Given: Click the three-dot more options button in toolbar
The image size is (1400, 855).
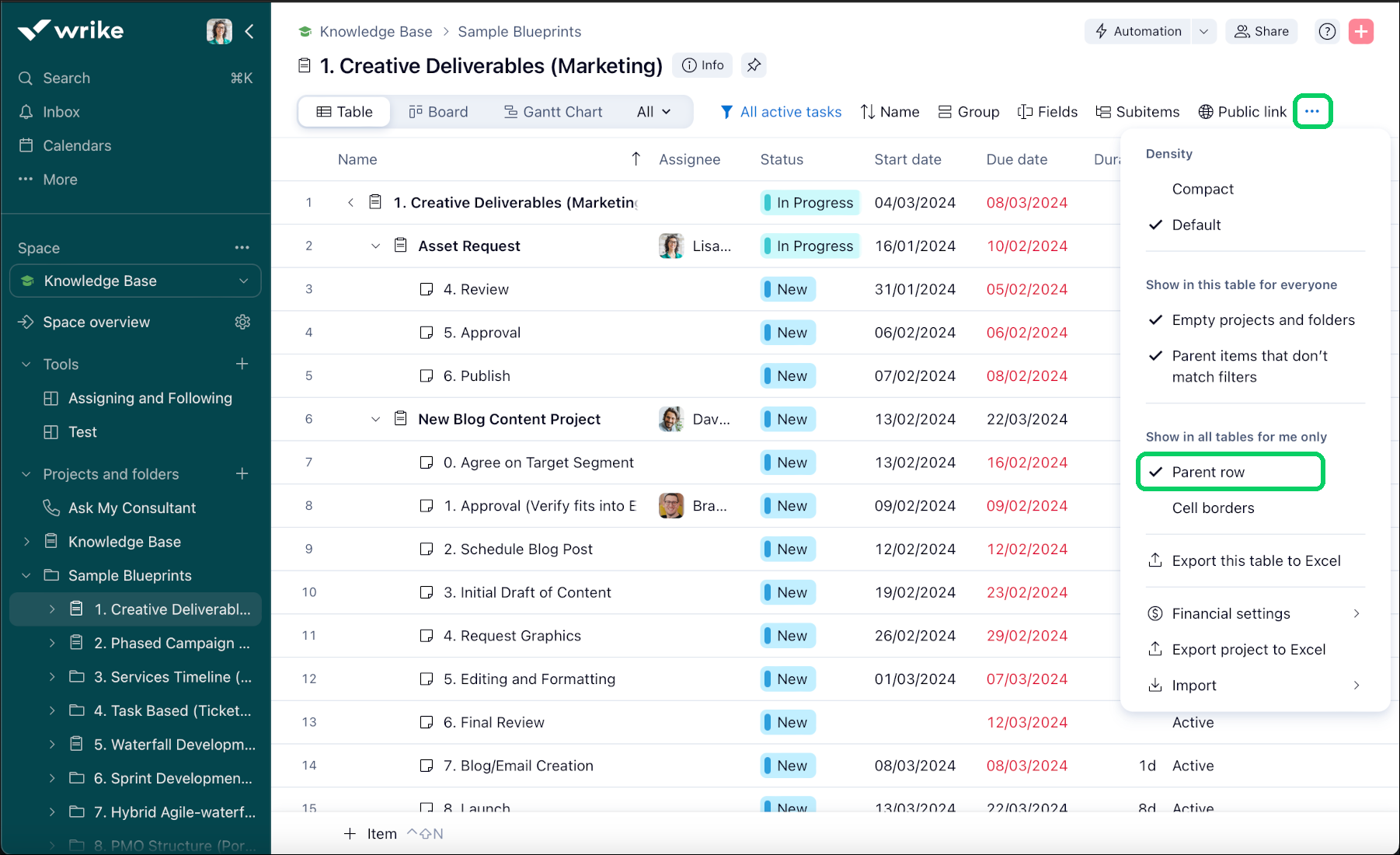Looking at the screenshot, I should [x=1312, y=111].
